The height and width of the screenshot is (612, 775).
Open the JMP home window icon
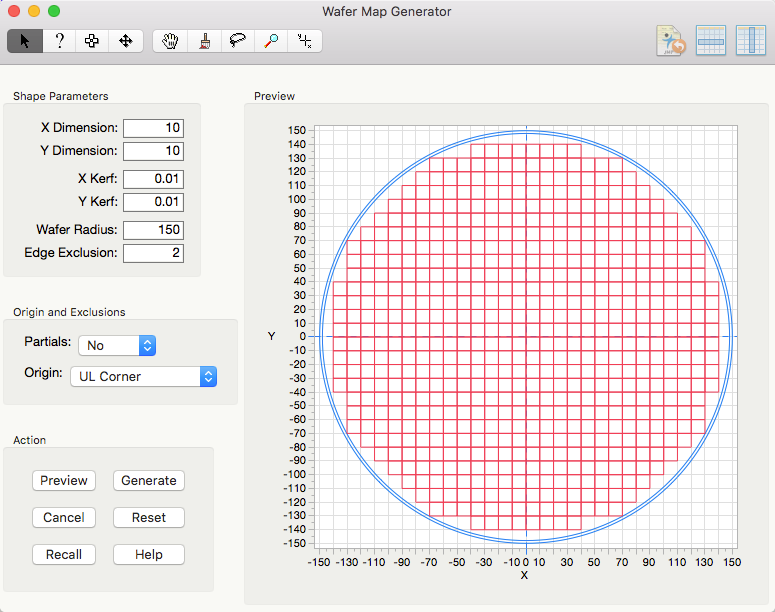671,41
